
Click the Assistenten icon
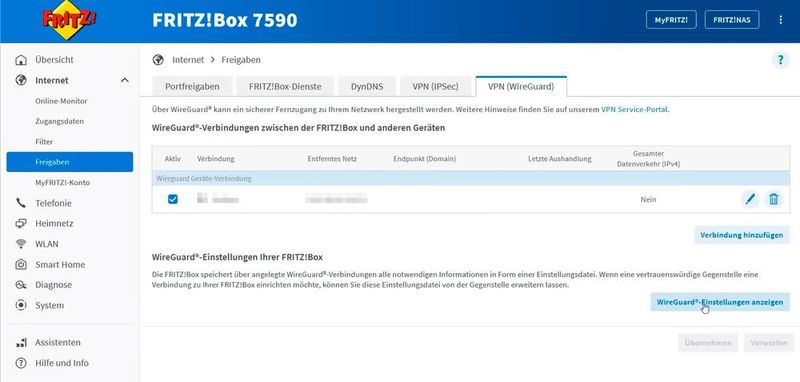click(21, 343)
